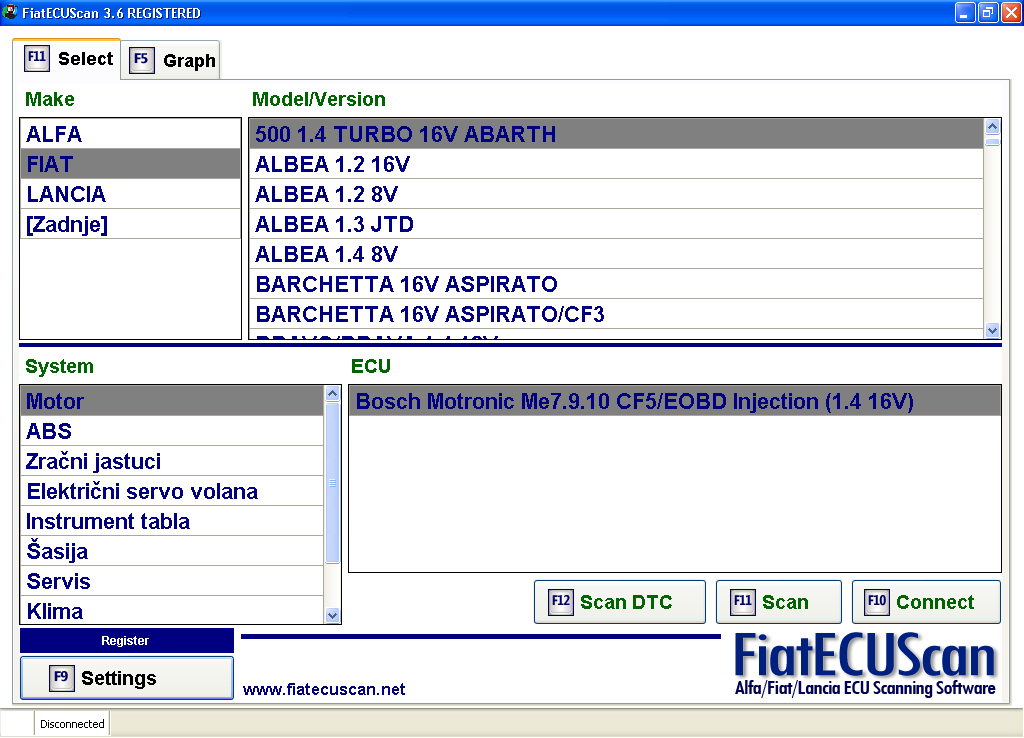Select LANCIA in the Make list
Image resolution: width=1024 pixels, height=738 pixels.
[x=131, y=194]
